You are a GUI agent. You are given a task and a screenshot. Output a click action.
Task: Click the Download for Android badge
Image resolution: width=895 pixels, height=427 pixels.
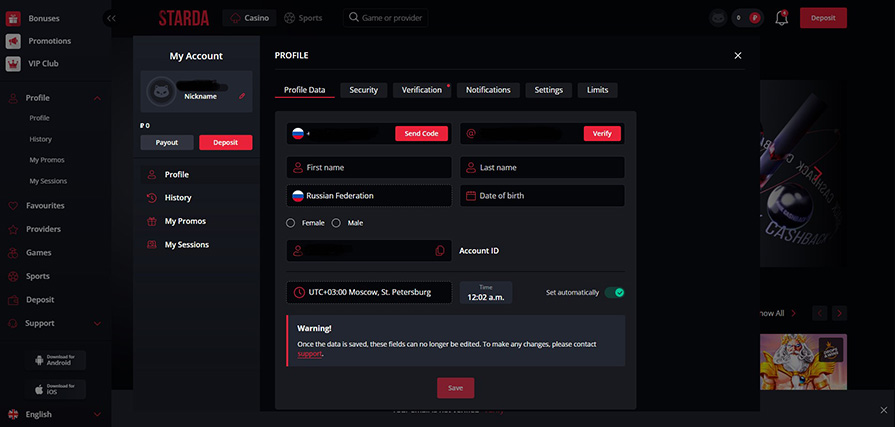pos(57,360)
